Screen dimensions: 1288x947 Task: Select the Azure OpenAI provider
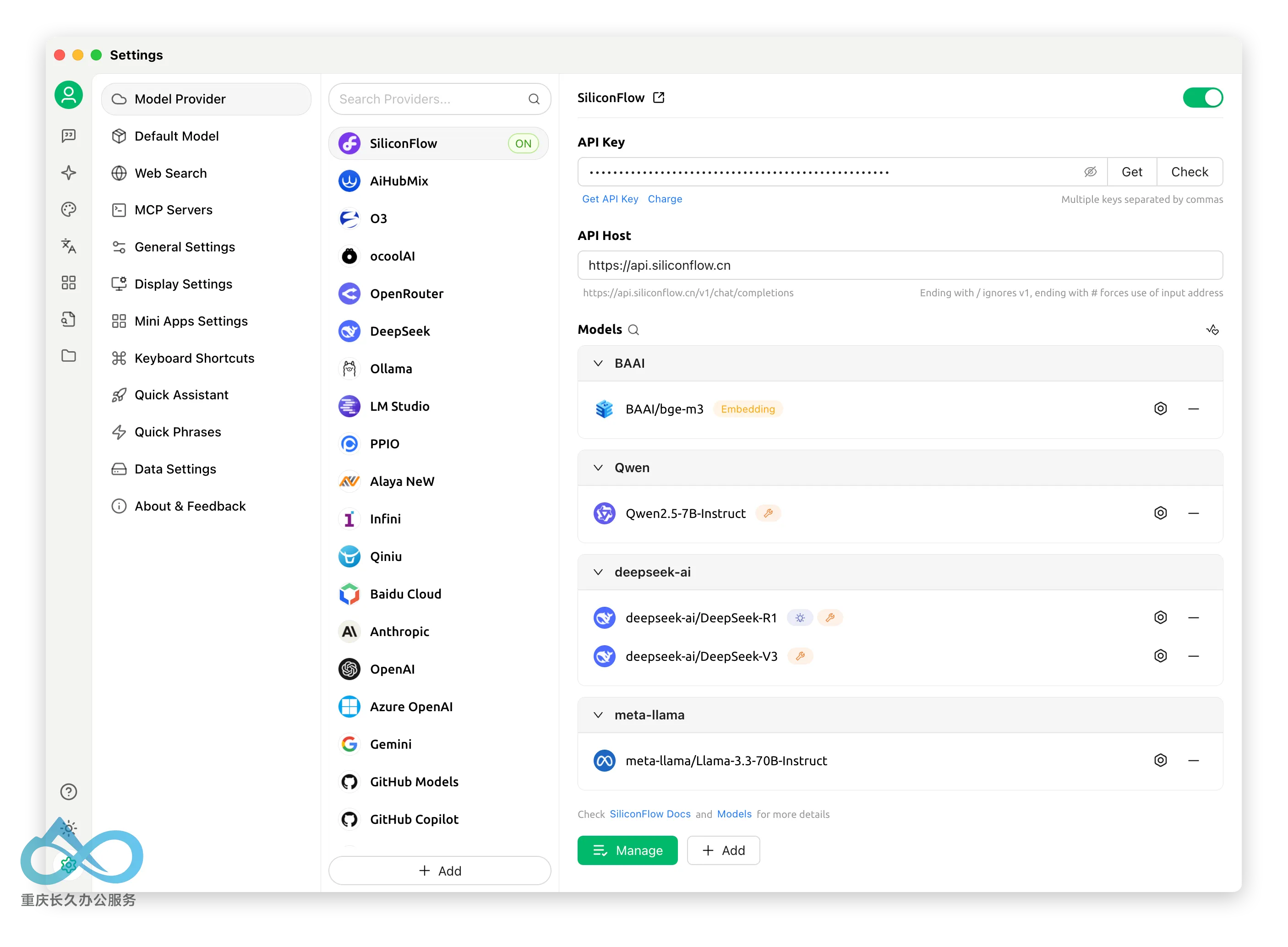click(438, 707)
